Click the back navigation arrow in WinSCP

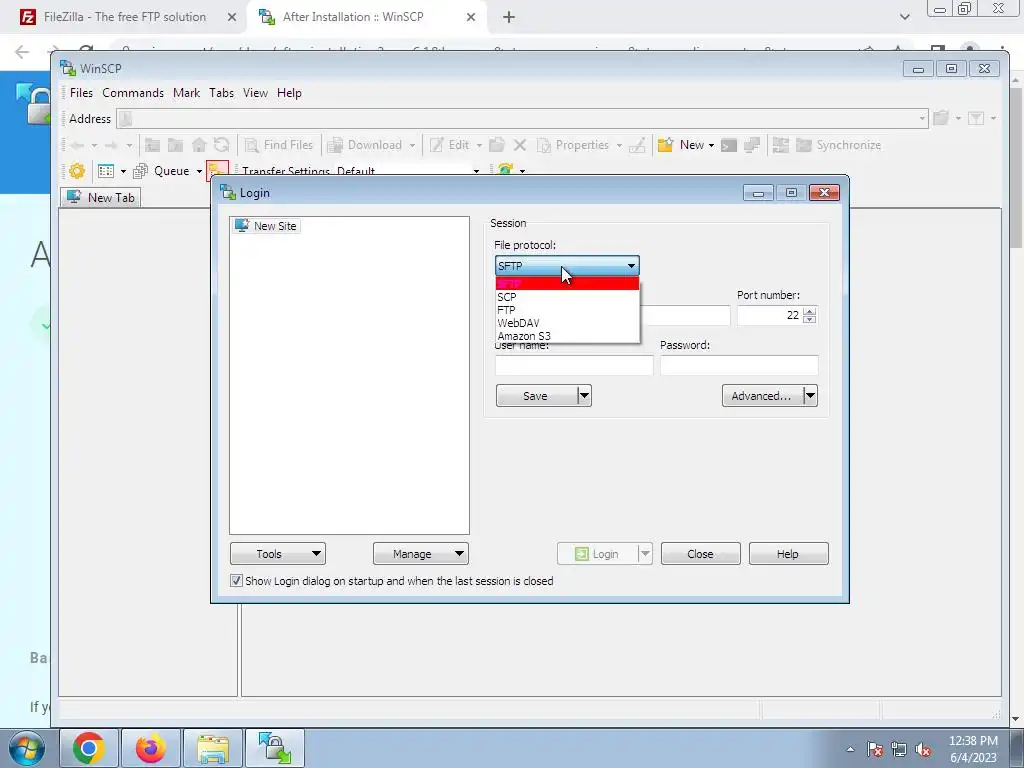point(77,145)
